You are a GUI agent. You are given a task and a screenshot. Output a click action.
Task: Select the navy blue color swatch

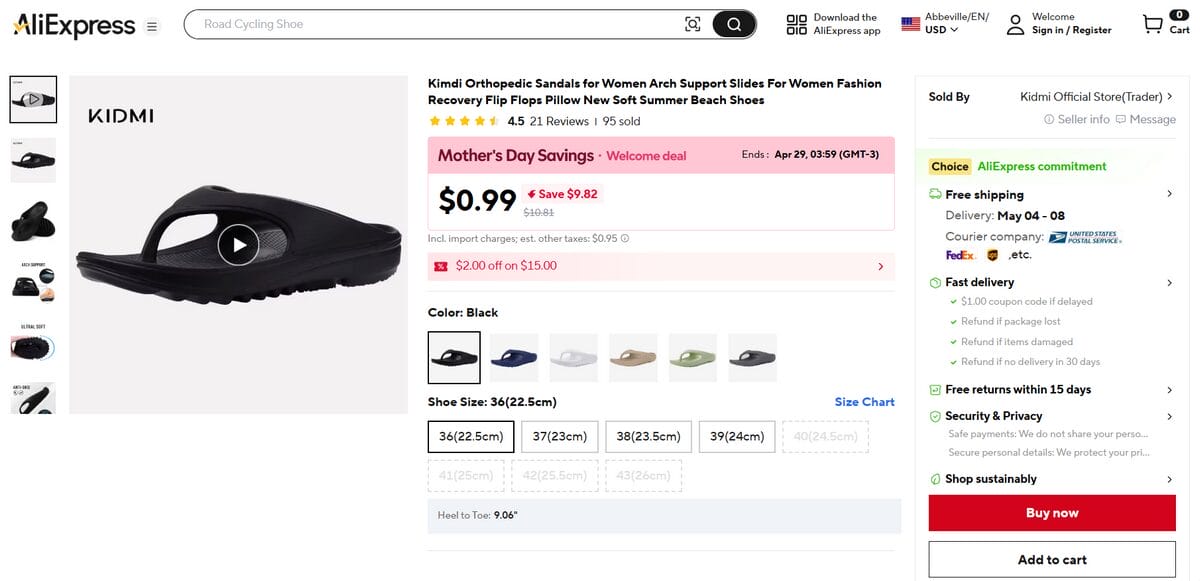(513, 357)
